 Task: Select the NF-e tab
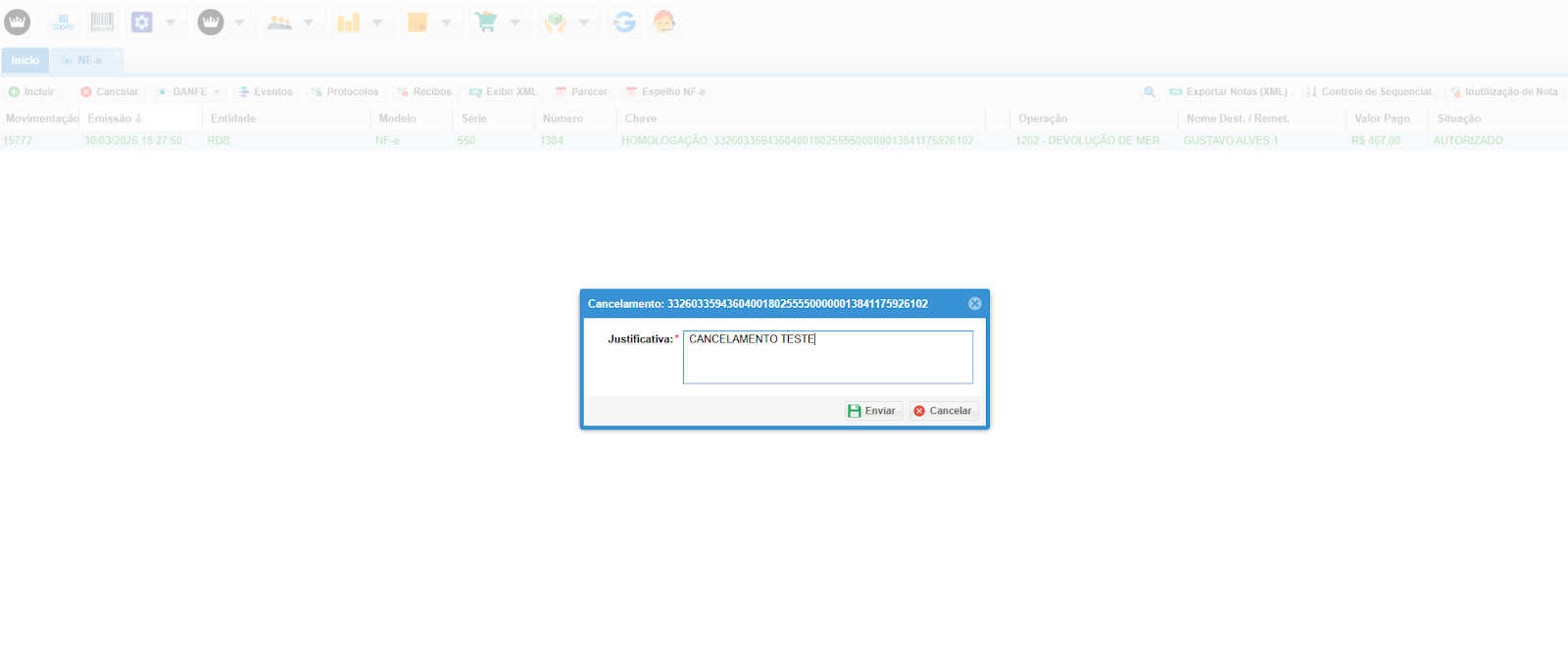88,61
